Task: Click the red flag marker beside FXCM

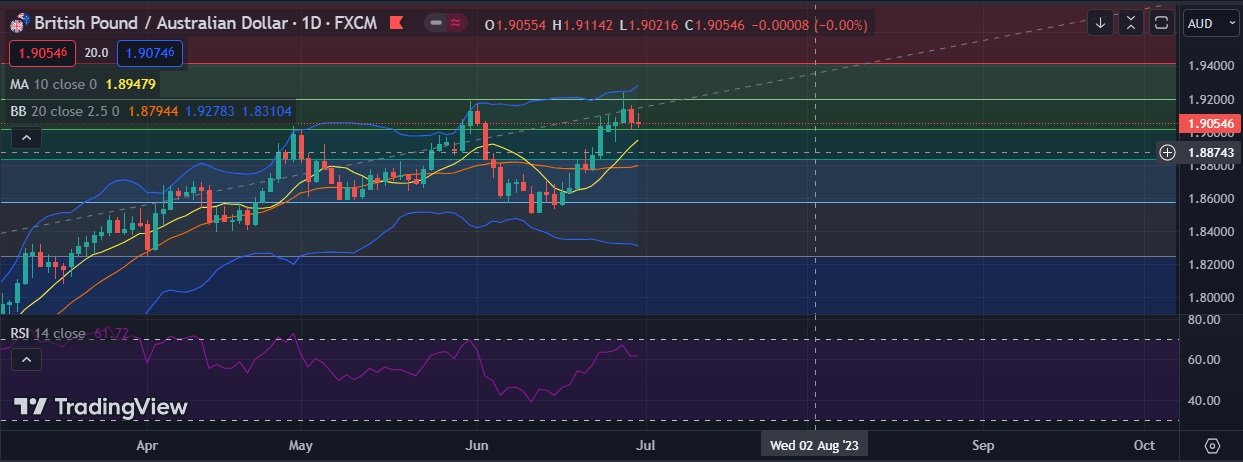Action: tap(397, 23)
